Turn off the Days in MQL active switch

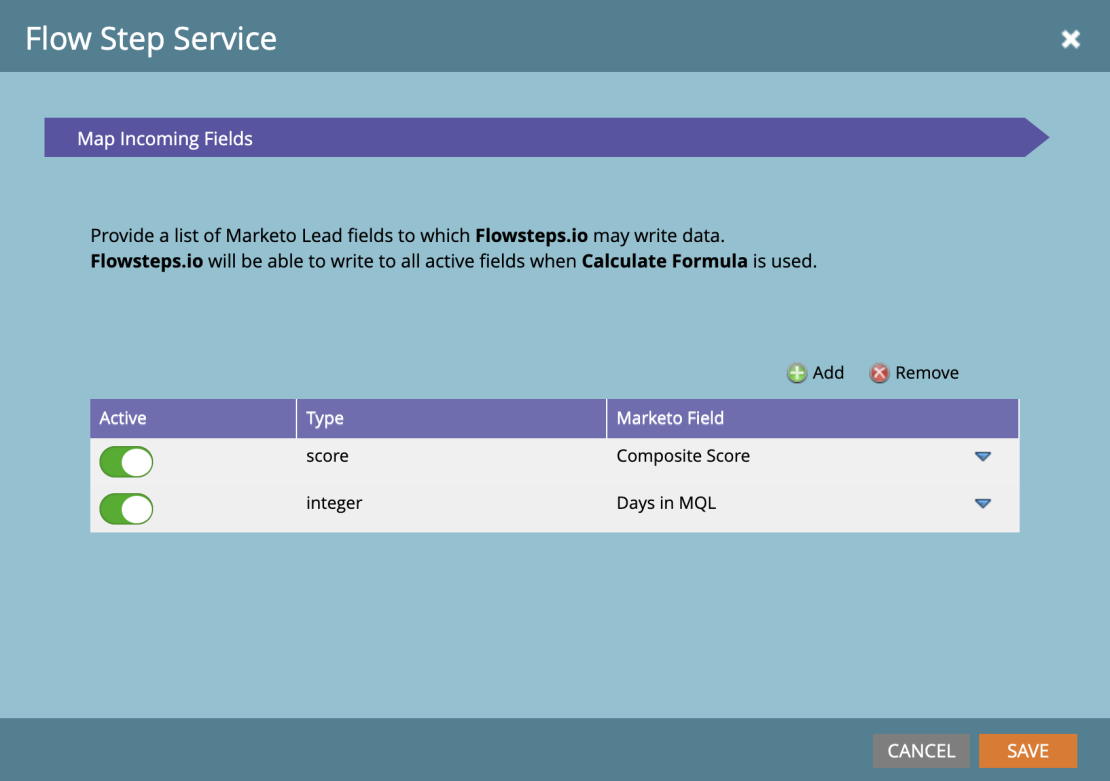click(x=125, y=508)
